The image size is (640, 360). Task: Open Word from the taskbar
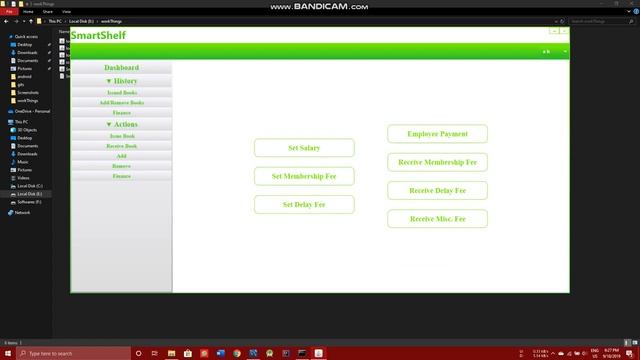point(220,353)
